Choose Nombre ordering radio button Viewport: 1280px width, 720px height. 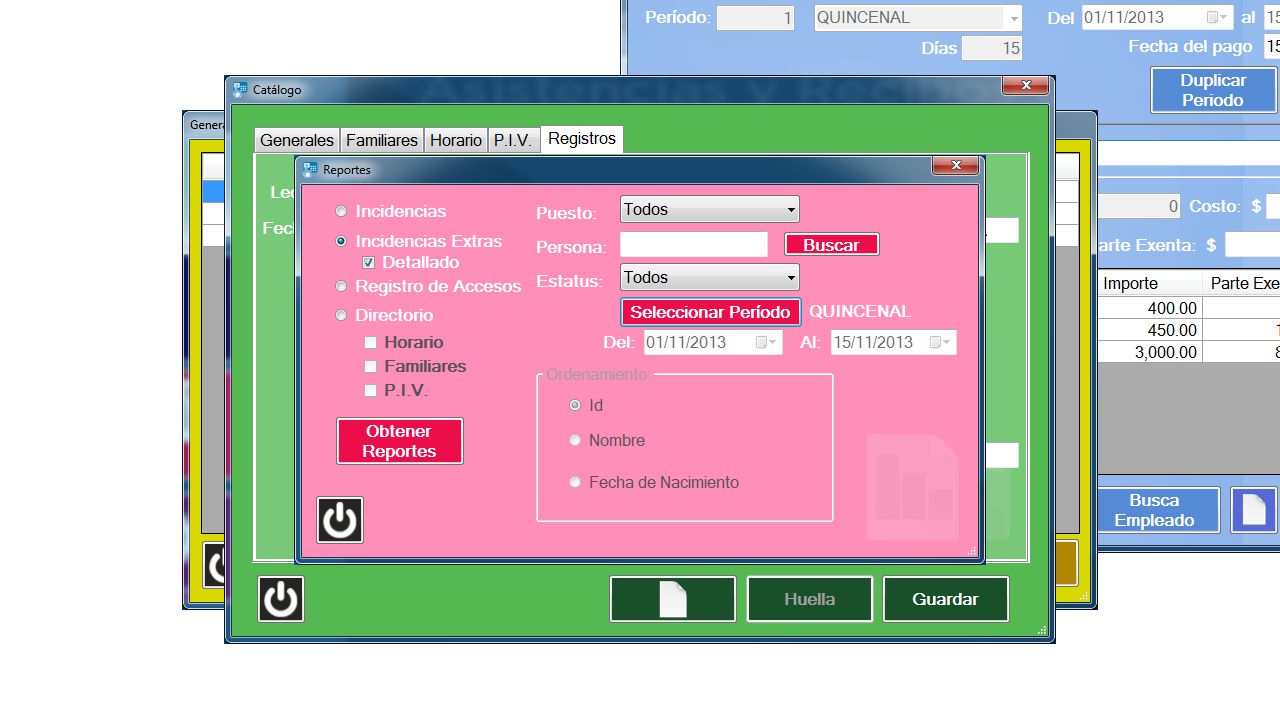click(x=575, y=440)
